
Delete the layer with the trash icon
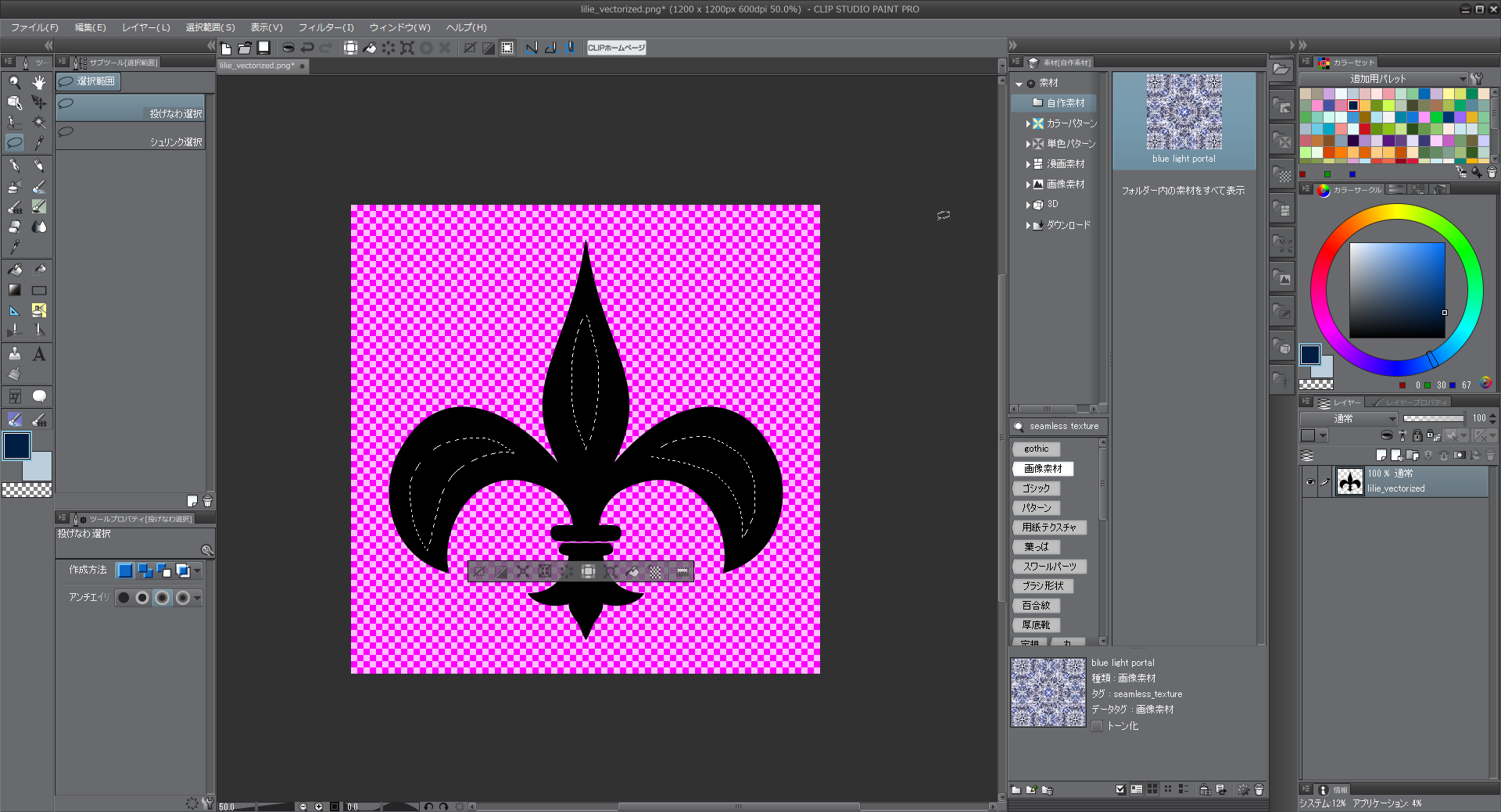click(1490, 455)
